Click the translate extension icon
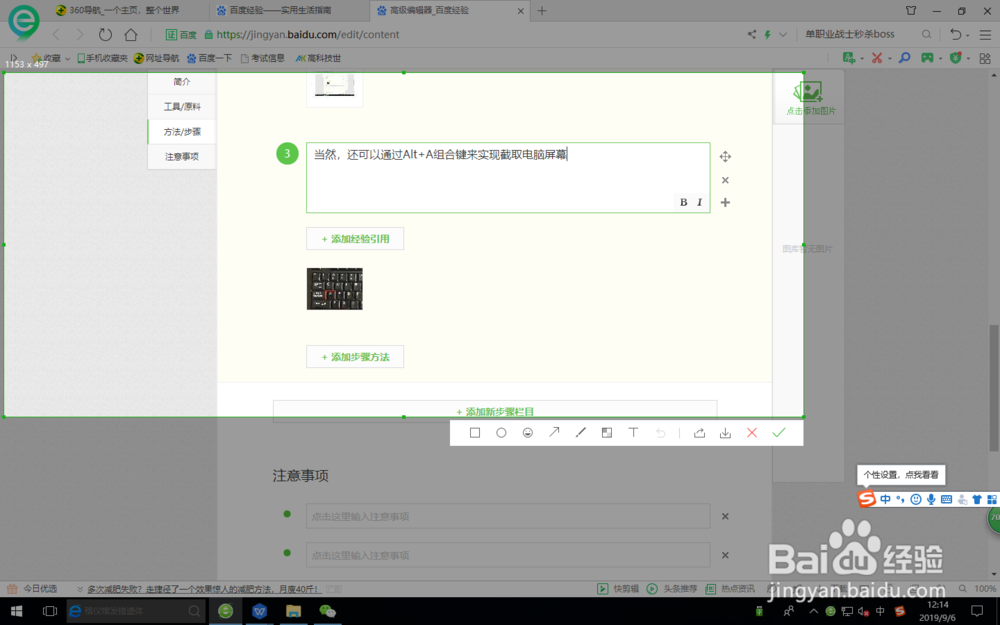1000x625 pixels. pos(849,58)
